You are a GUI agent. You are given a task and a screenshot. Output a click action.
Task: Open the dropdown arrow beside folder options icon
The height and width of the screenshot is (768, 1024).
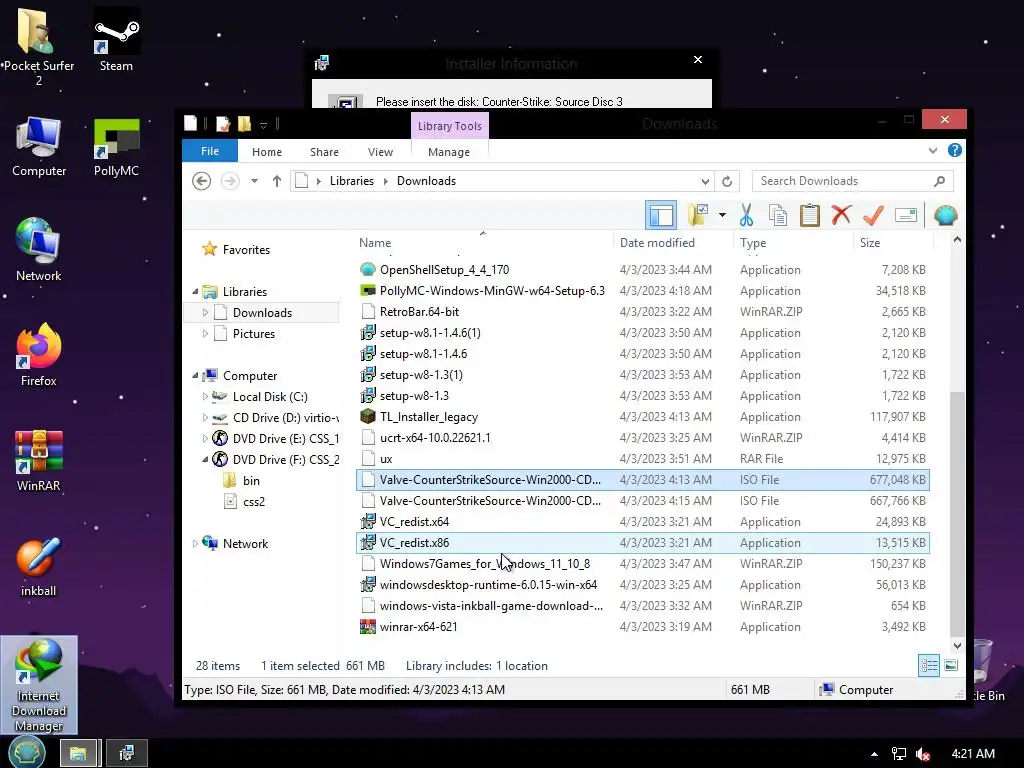click(x=722, y=215)
